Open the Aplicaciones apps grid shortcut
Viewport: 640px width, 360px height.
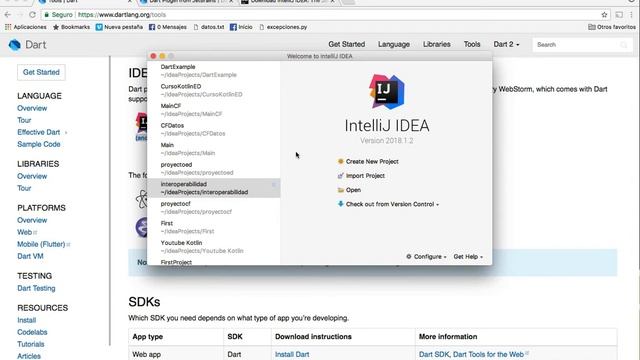[x=26, y=27]
